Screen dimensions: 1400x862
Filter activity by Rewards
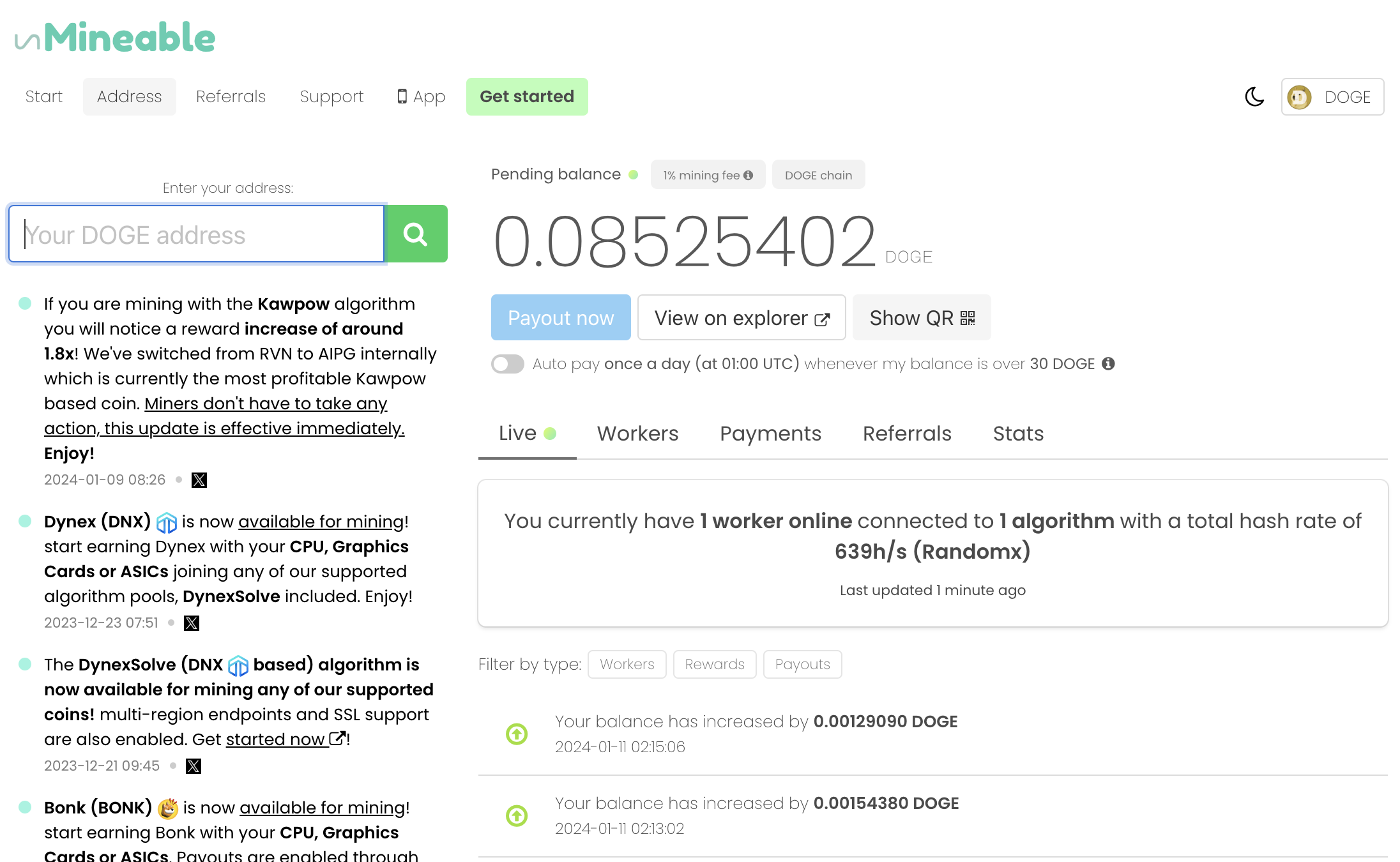coord(714,665)
